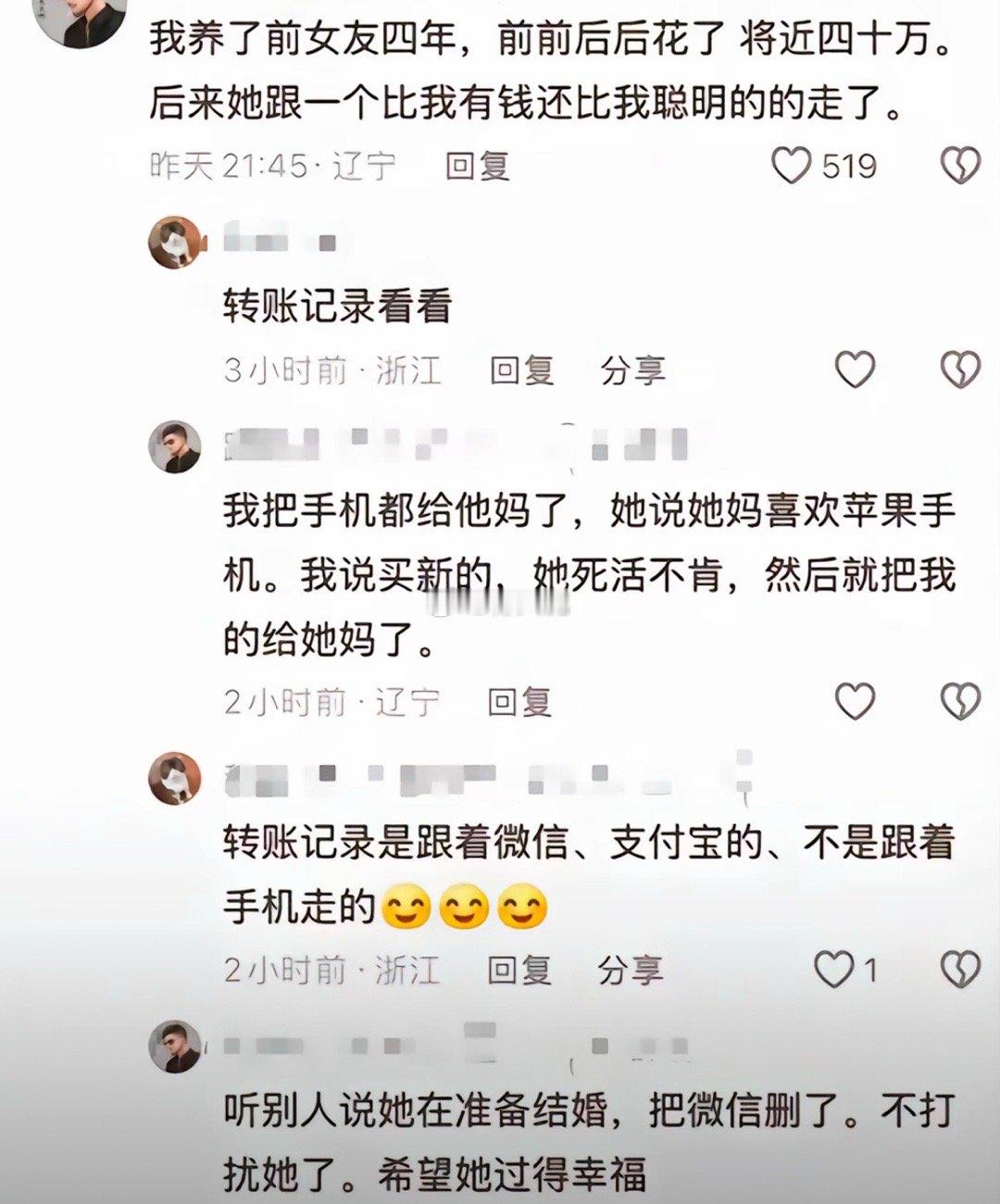This screenshot has height=1204, width=1000.
Task: Open avatar of the 支付宝 reply author
Action: click(175, 778)
